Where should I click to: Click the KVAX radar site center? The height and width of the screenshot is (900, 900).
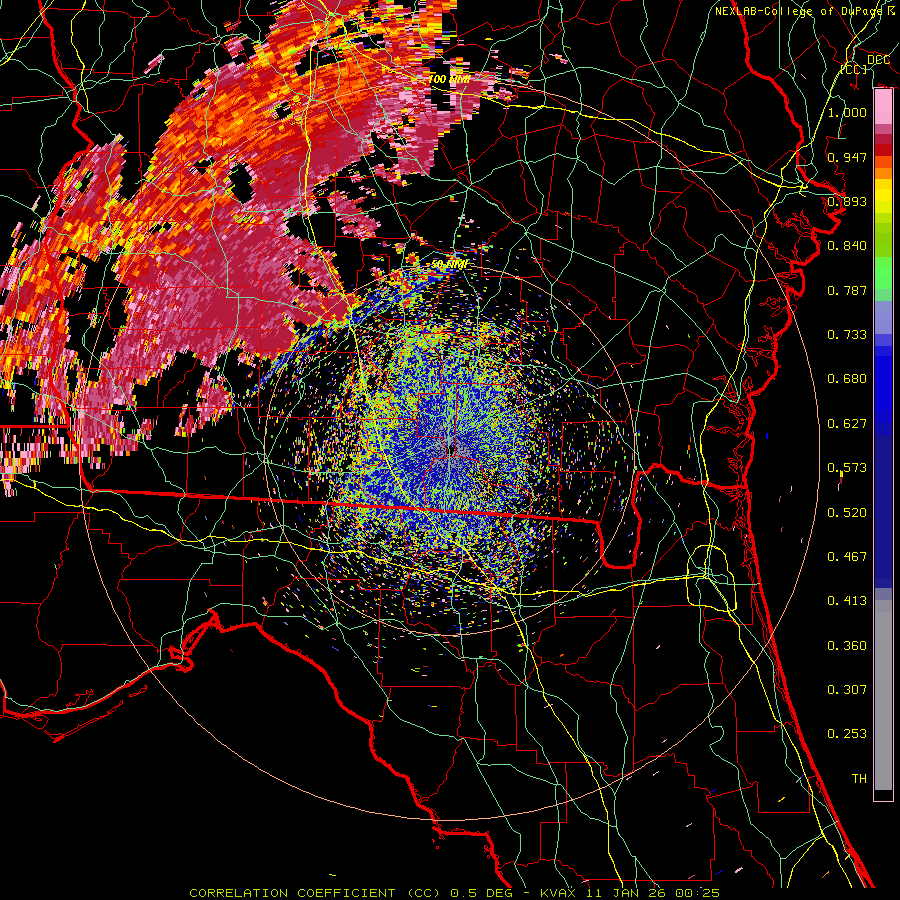451,451
